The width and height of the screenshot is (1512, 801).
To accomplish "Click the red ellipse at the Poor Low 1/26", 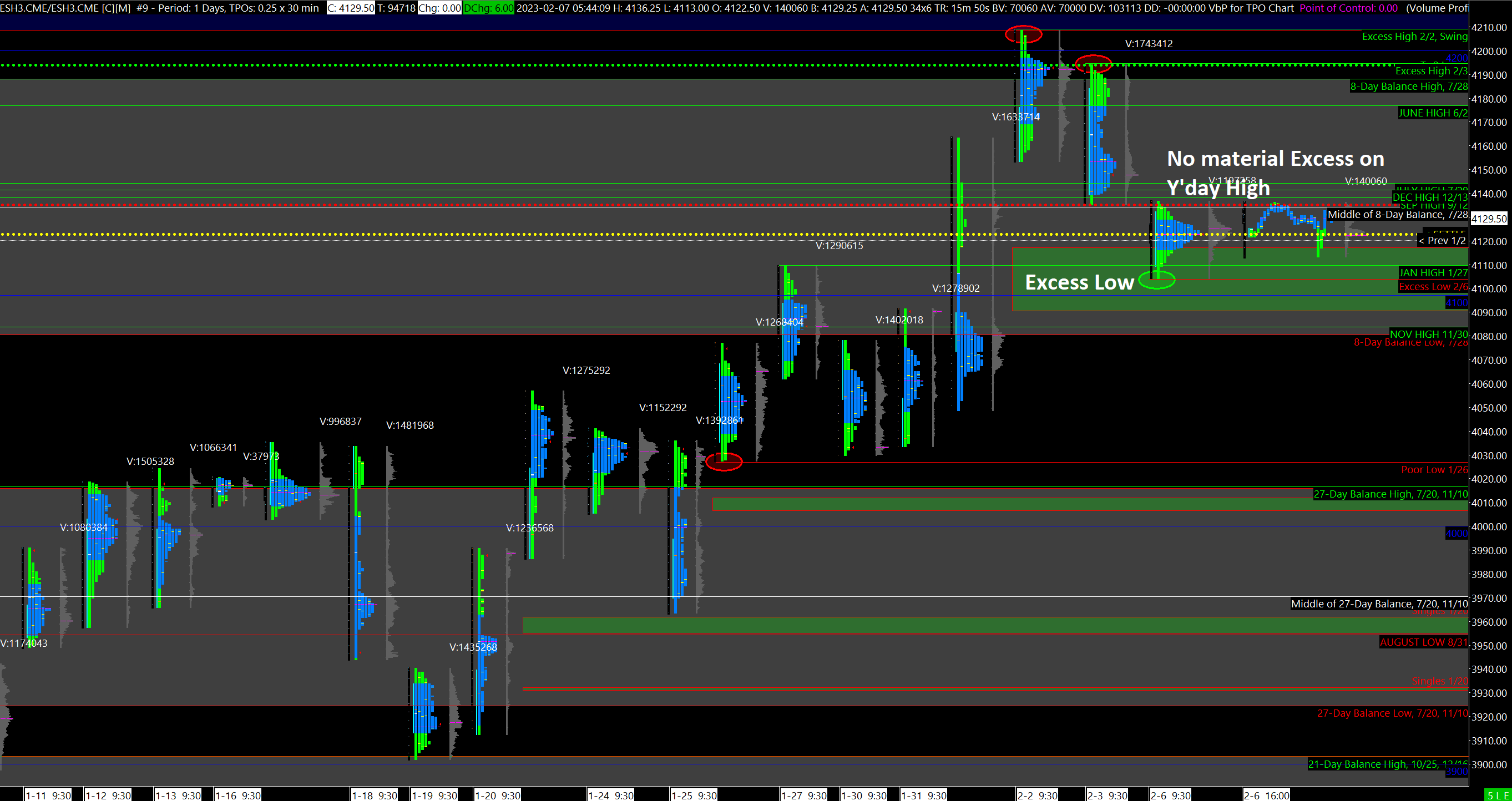I will pos(724,462).
